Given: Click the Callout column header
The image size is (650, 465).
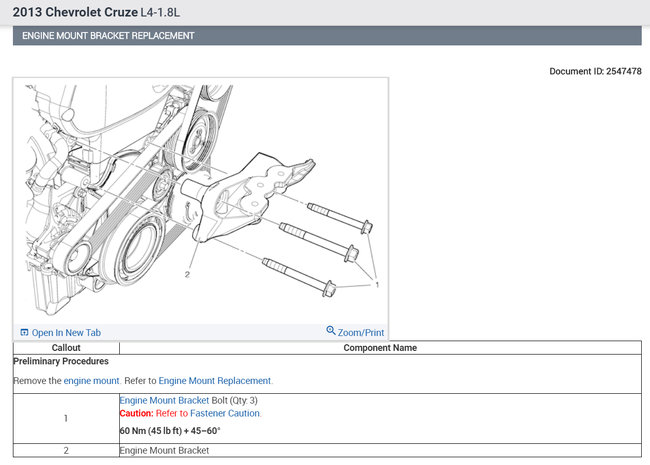Looking at the screenshot, I should pyautogui.click(x=65, y=348).
